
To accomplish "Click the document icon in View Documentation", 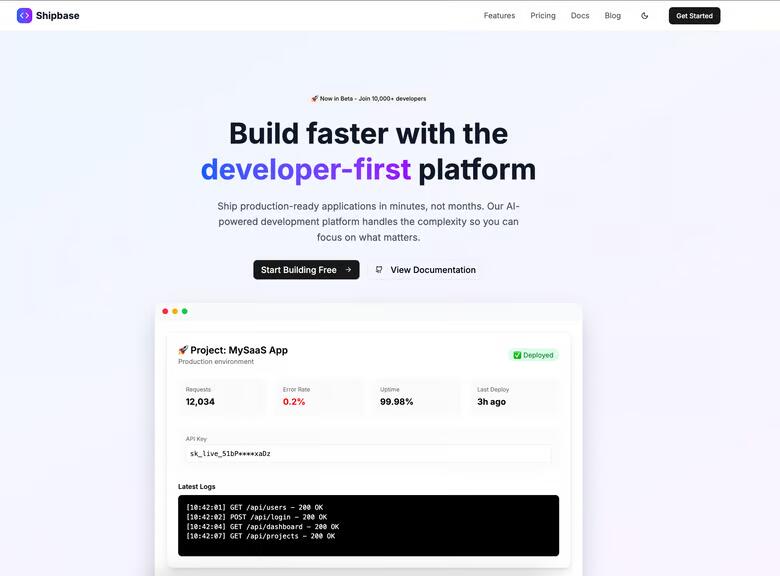I will [379, 270].
